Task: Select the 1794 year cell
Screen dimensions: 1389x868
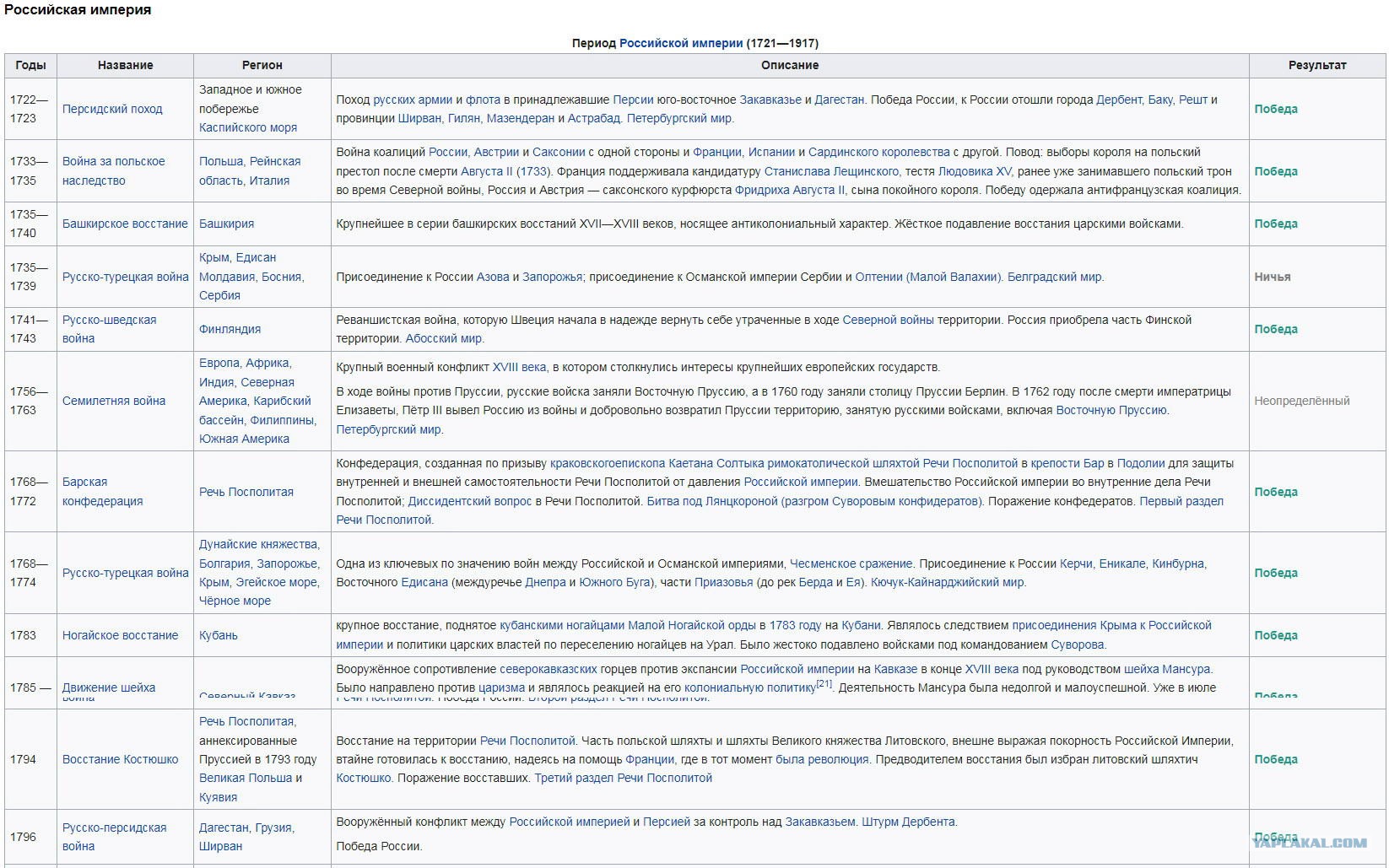Action: 30,759
